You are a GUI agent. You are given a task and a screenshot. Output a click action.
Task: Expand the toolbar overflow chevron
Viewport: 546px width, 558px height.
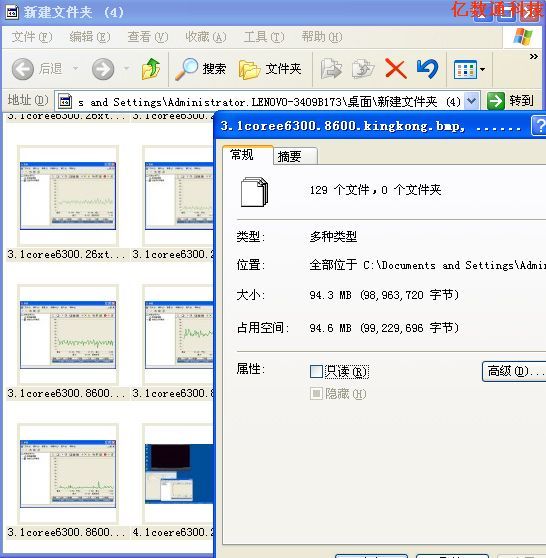(534, 57)
